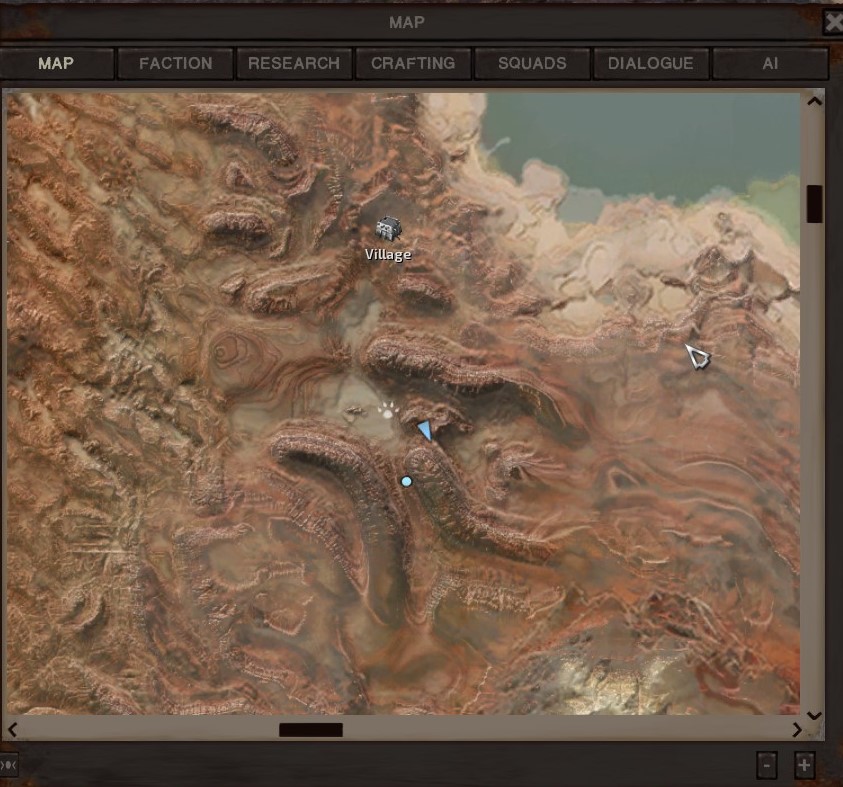Open the AI tab
This screenshot has height=787, width=843.
tap(770, 63)
